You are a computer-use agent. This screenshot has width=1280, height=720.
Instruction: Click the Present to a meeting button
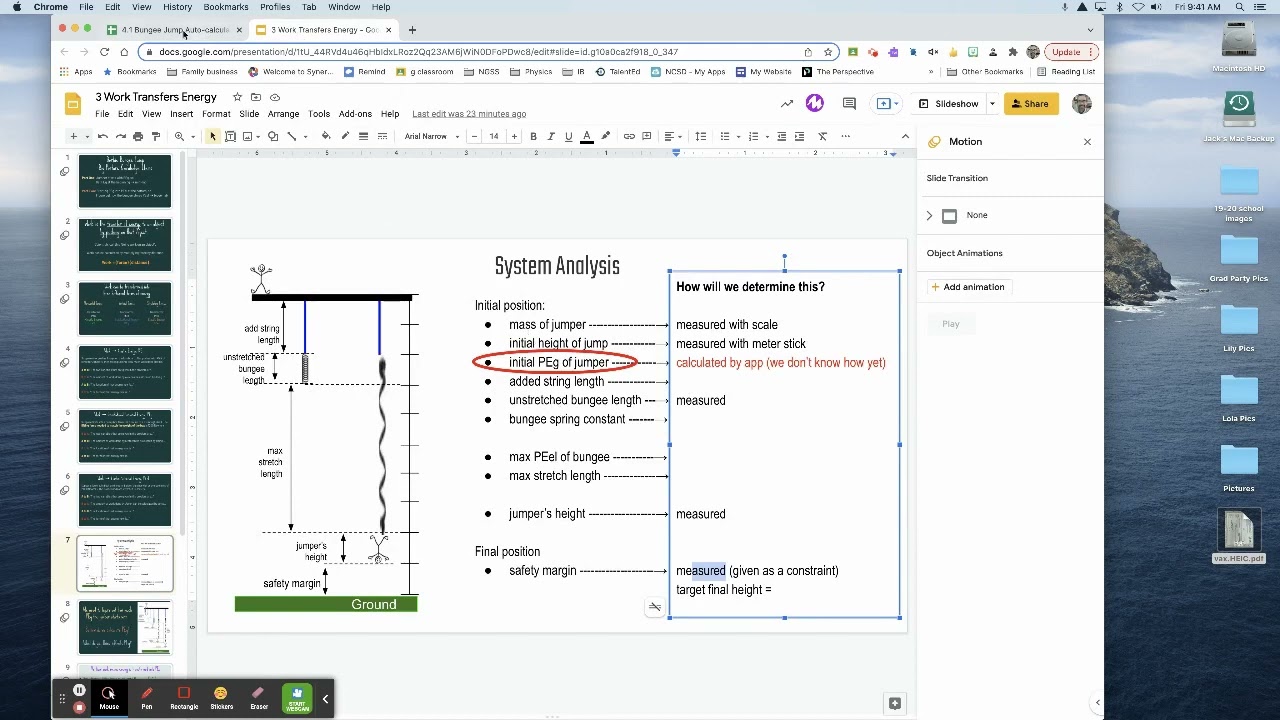coord(884,103)
